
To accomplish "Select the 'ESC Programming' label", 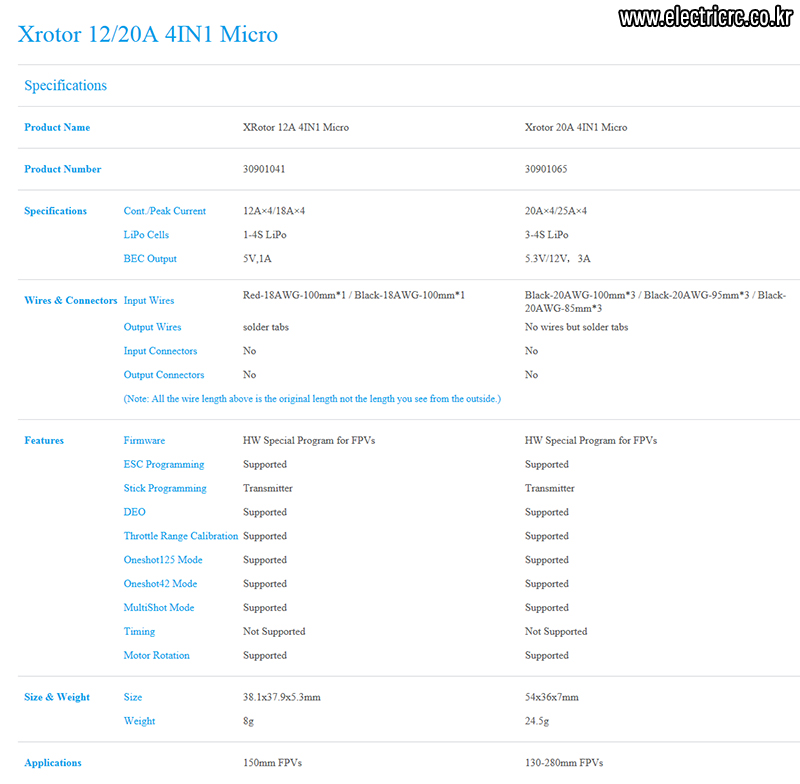I will [164, 464].
